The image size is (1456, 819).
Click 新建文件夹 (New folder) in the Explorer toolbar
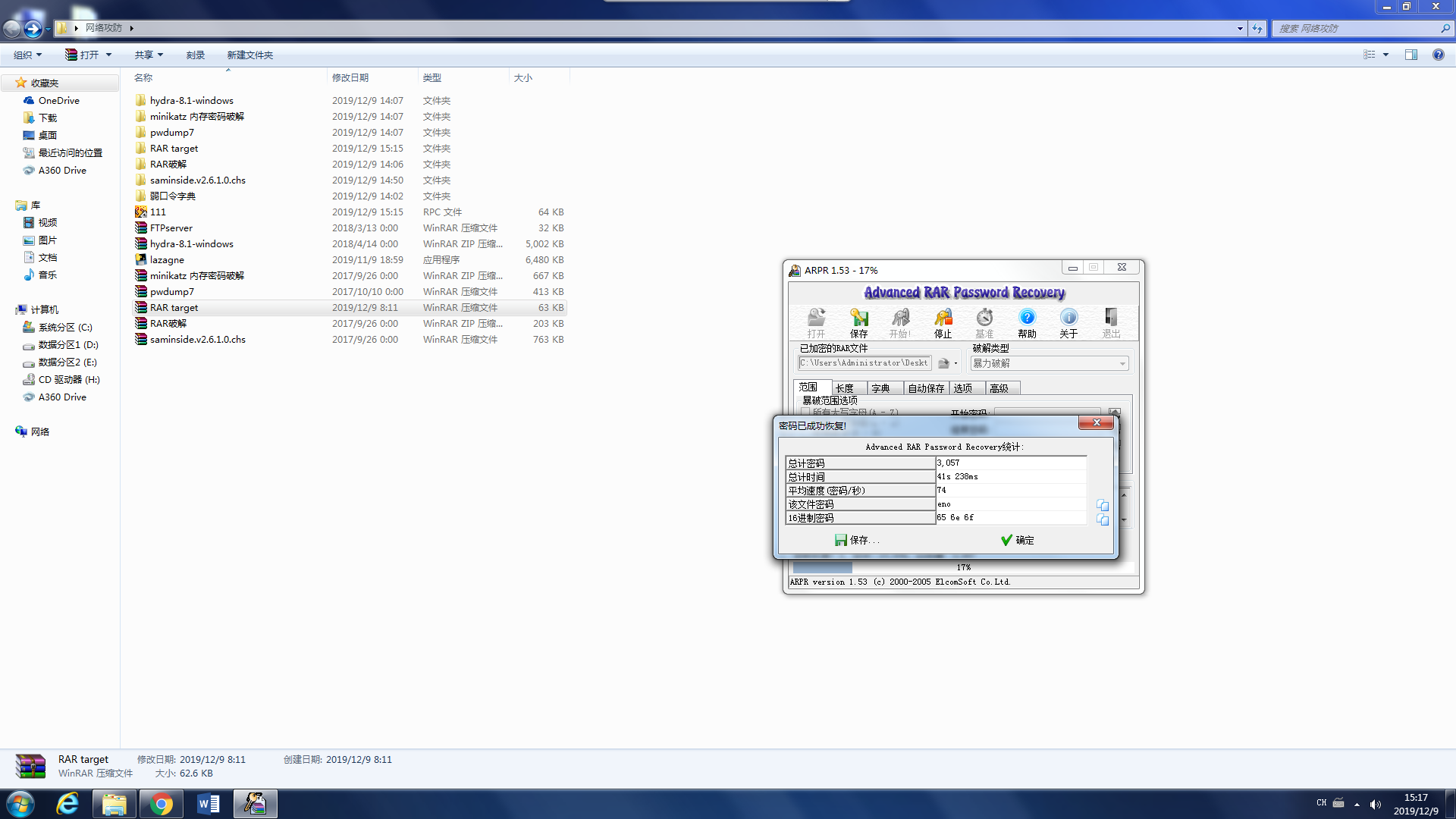click(x=249, y=55)
